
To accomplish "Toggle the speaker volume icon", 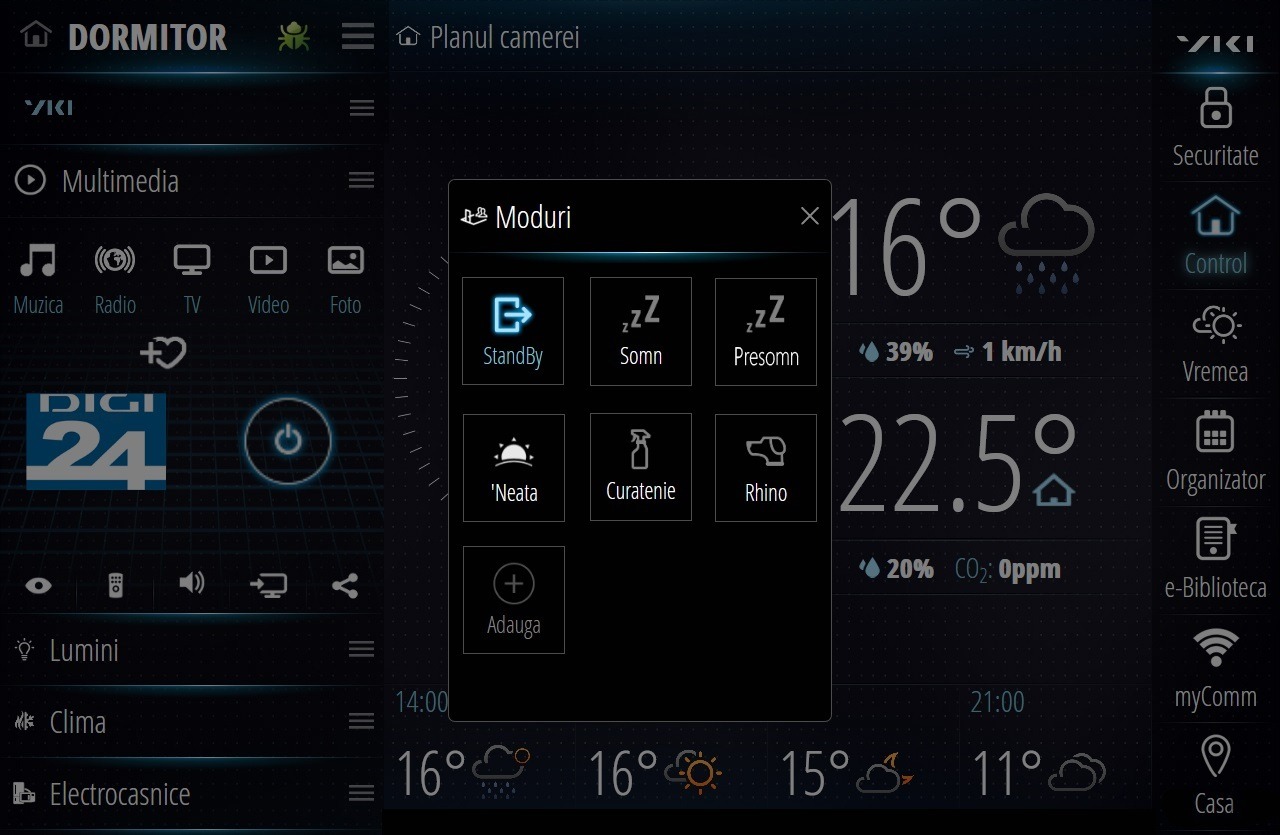I will [x=191, y=584].
